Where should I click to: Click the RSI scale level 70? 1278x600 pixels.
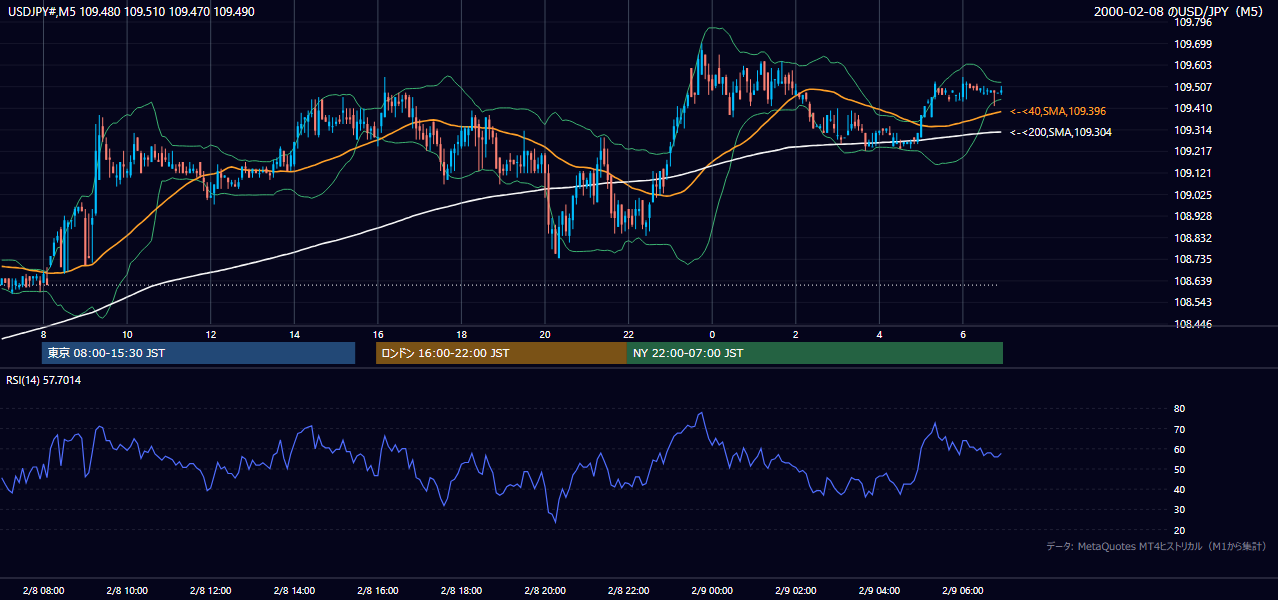[1179, 429]
